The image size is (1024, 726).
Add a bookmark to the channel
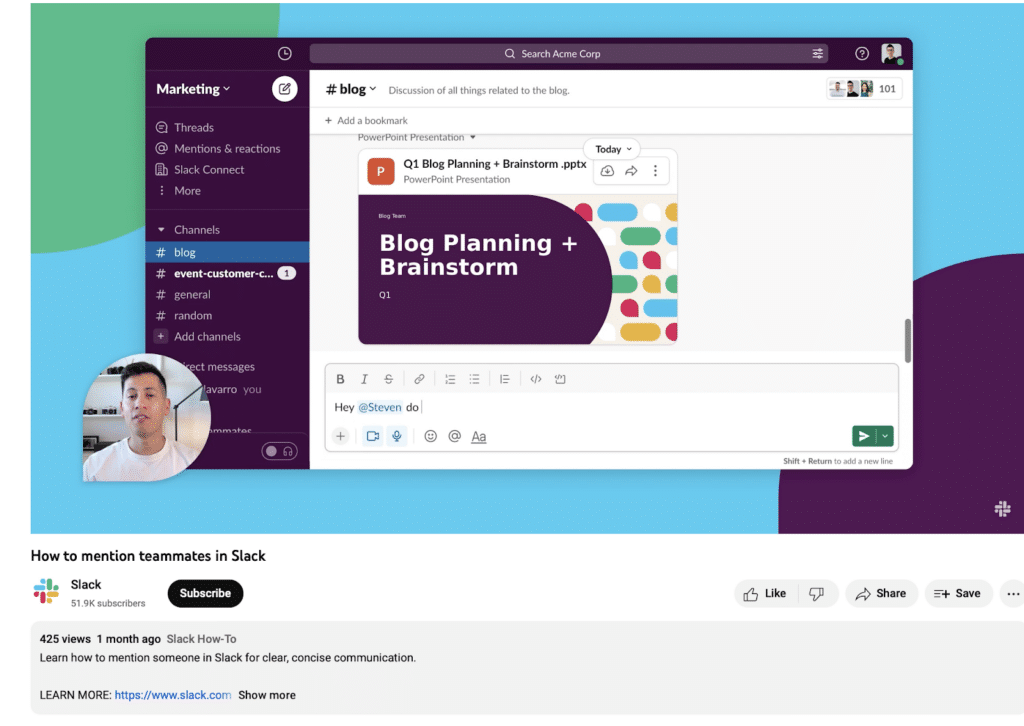pyautogui.click(x=366, y=120)
